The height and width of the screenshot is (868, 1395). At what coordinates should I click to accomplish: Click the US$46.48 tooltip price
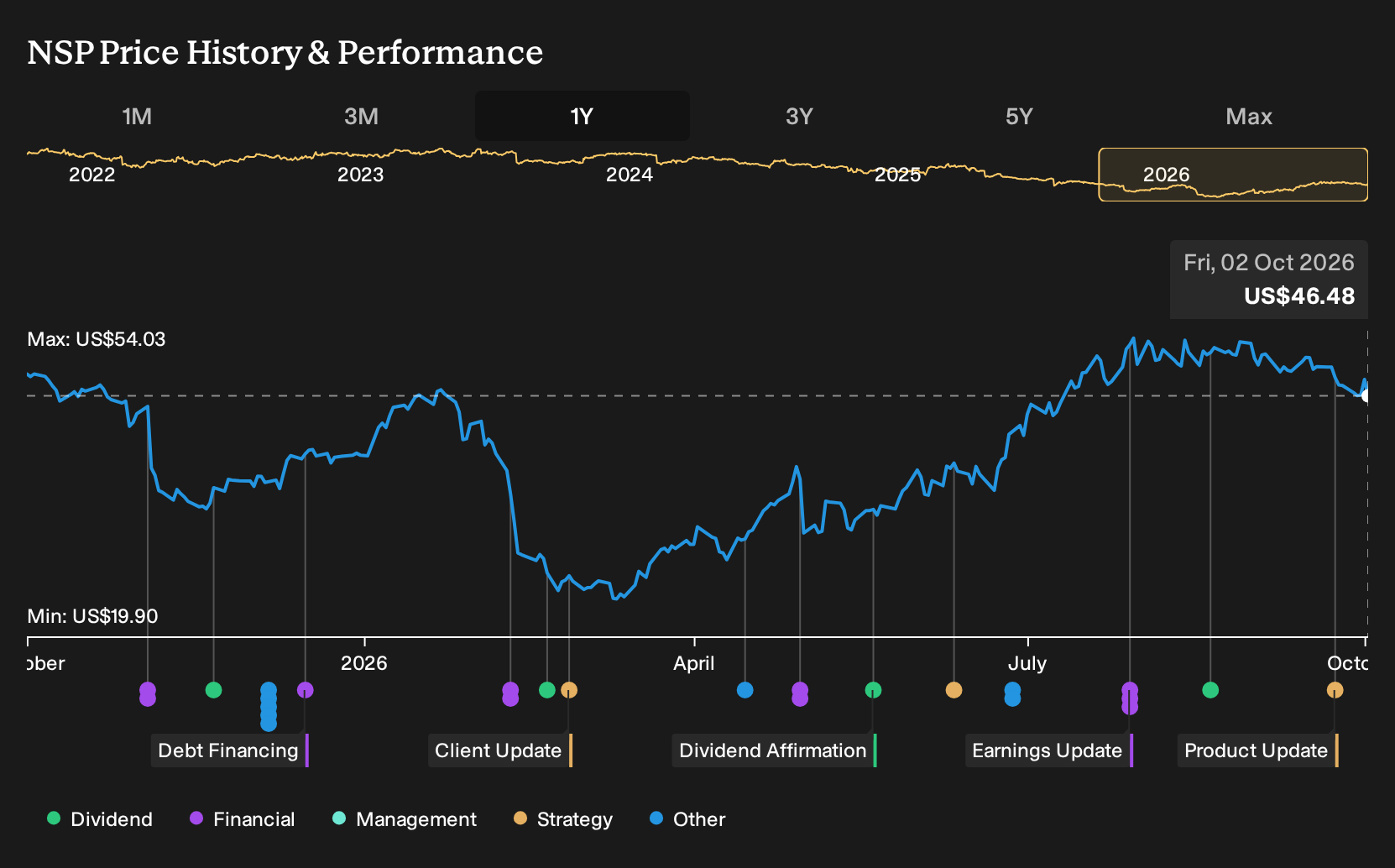[1299, 296]
